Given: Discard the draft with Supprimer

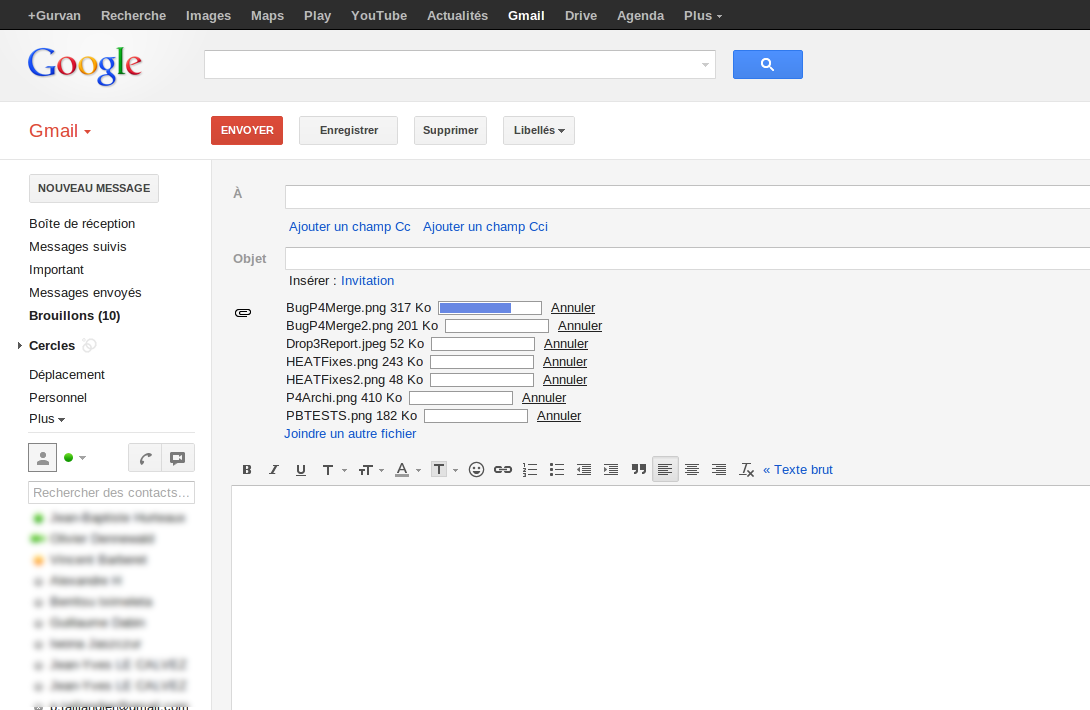Looking at the screenshot, I should 450,131.
